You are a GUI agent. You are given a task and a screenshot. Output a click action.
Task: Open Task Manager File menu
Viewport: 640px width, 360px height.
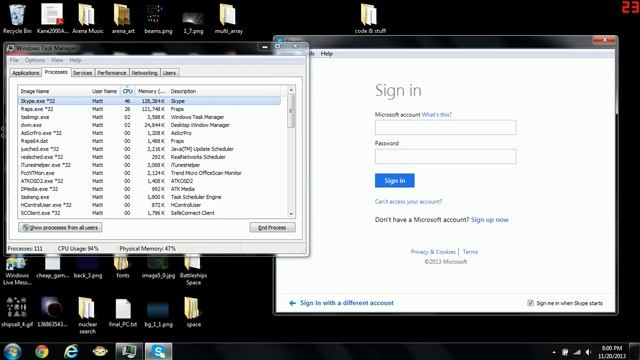pos(14,60)
